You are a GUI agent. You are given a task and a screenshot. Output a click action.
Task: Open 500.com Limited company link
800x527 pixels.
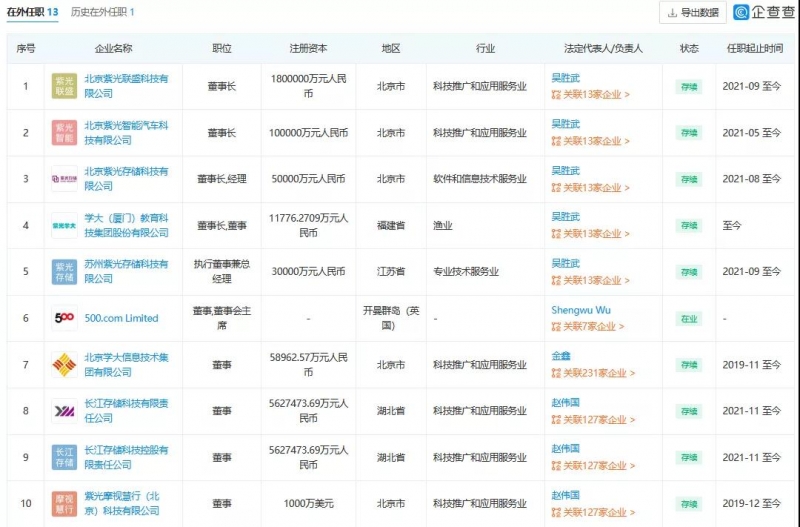click(121, 318)
